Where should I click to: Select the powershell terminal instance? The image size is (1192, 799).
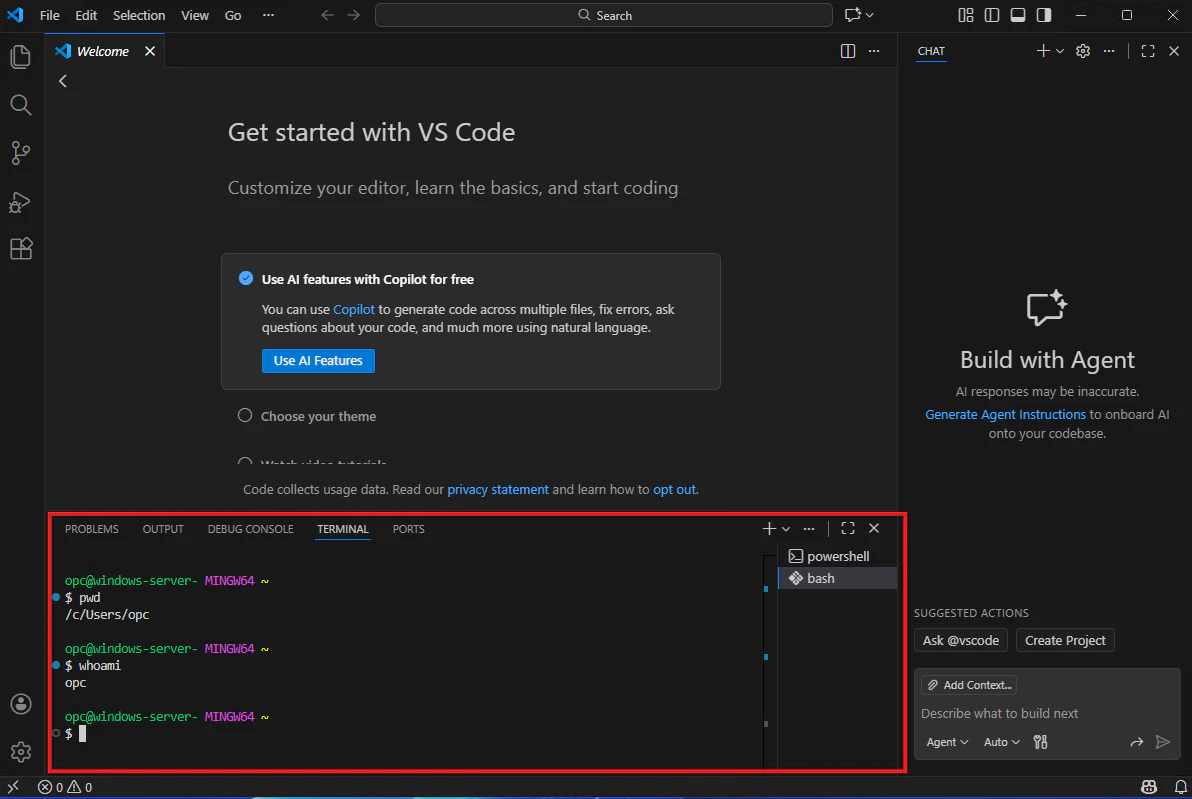838,556
